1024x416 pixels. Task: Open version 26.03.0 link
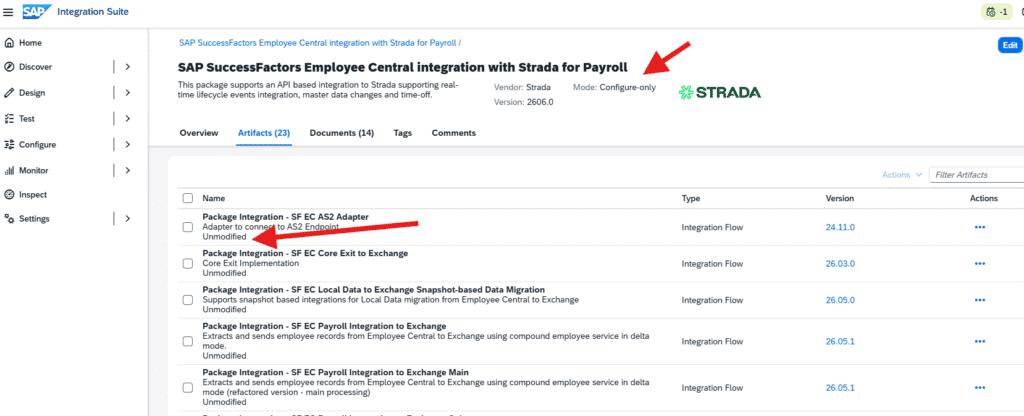[840, 264]
